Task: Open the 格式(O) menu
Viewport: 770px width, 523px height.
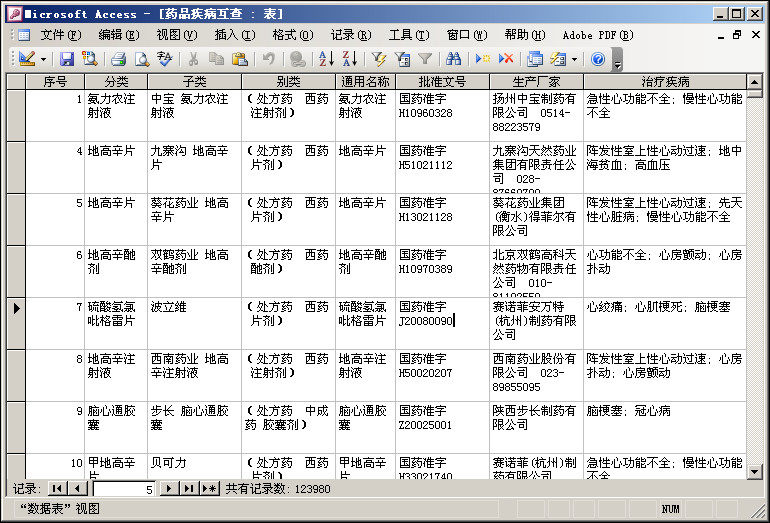Action: coord(293,35)
